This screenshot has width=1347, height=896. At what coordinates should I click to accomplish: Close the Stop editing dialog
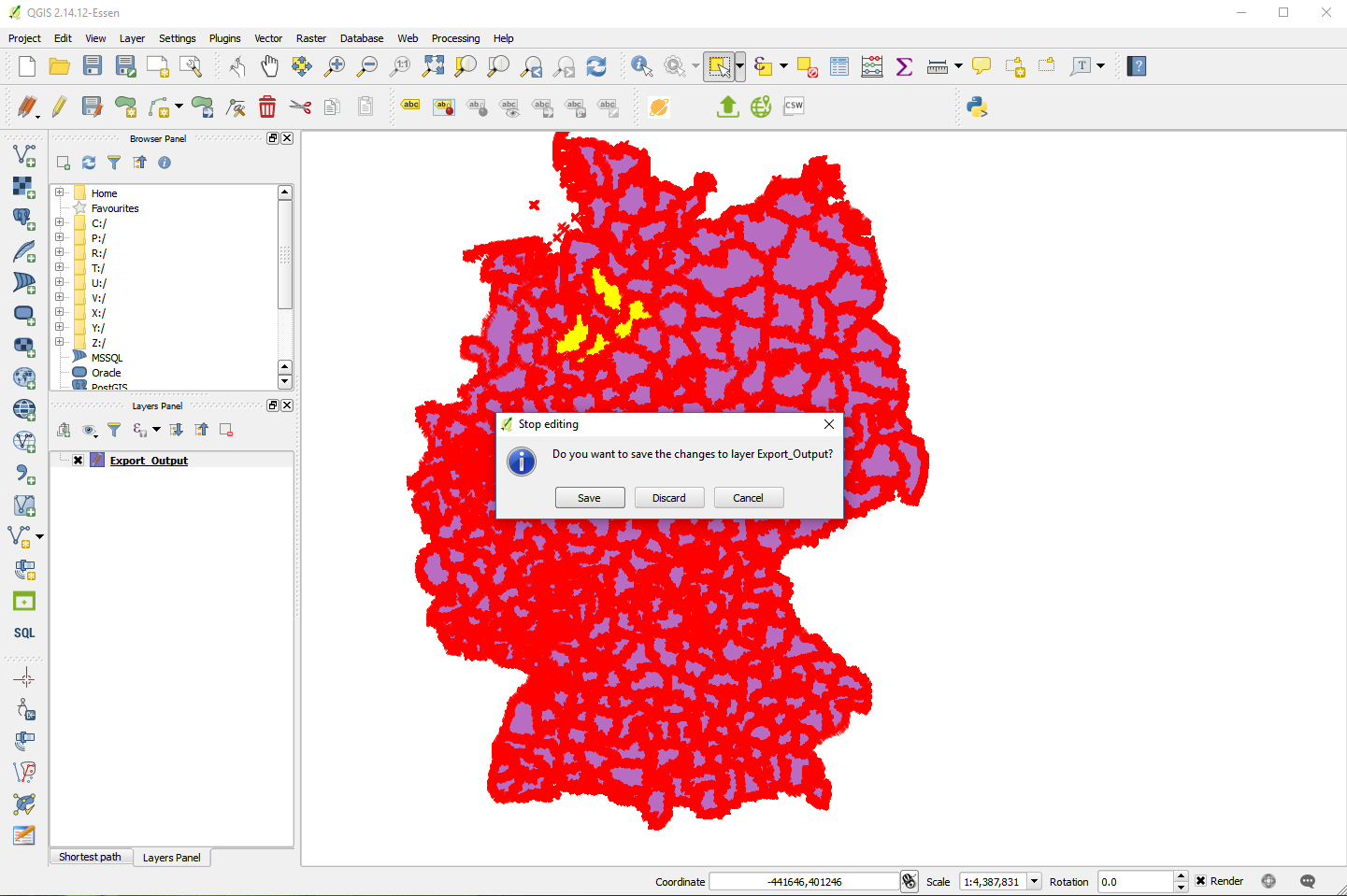[x=829, y=424]
